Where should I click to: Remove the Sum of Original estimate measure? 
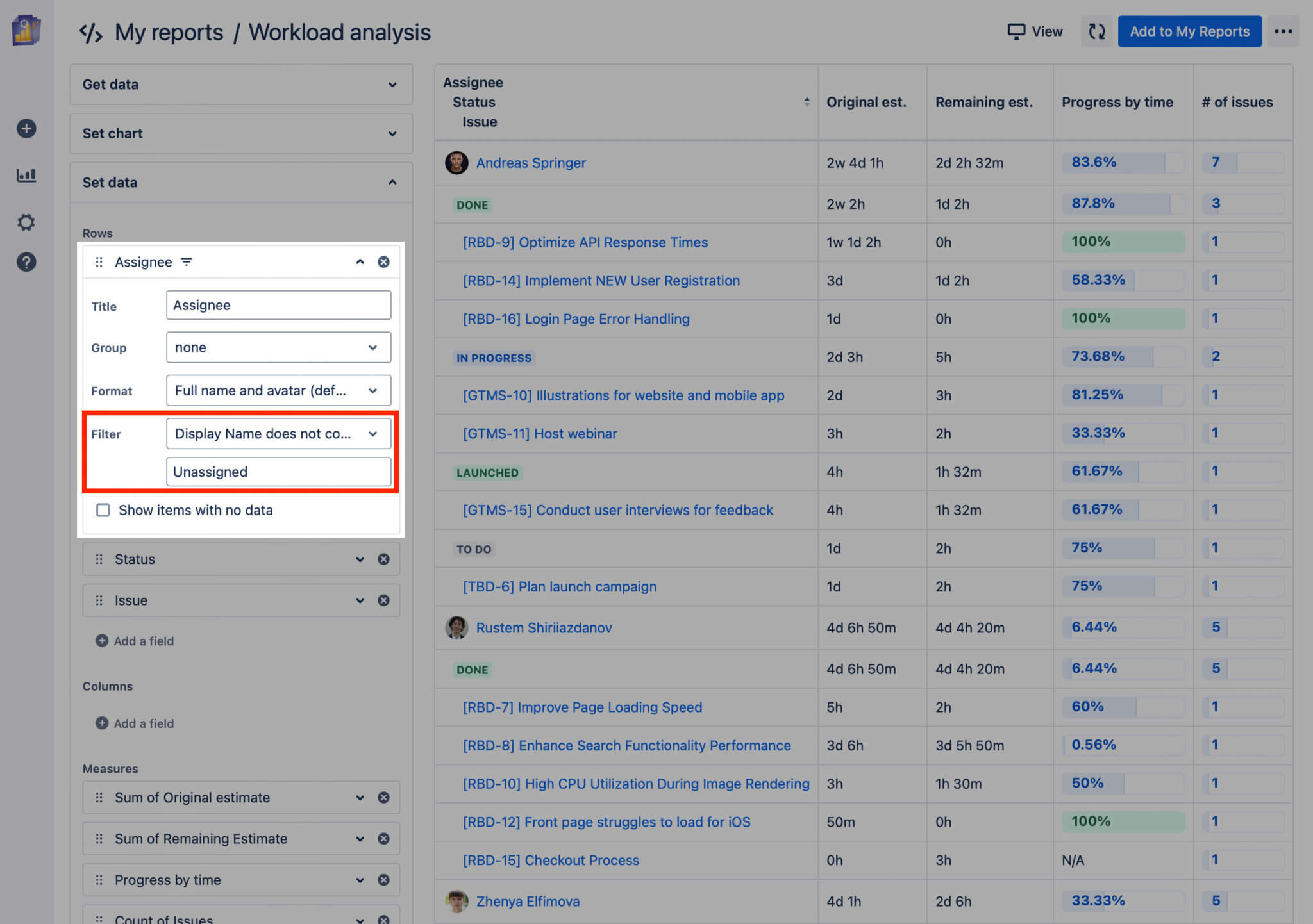[x=383, y=797]
